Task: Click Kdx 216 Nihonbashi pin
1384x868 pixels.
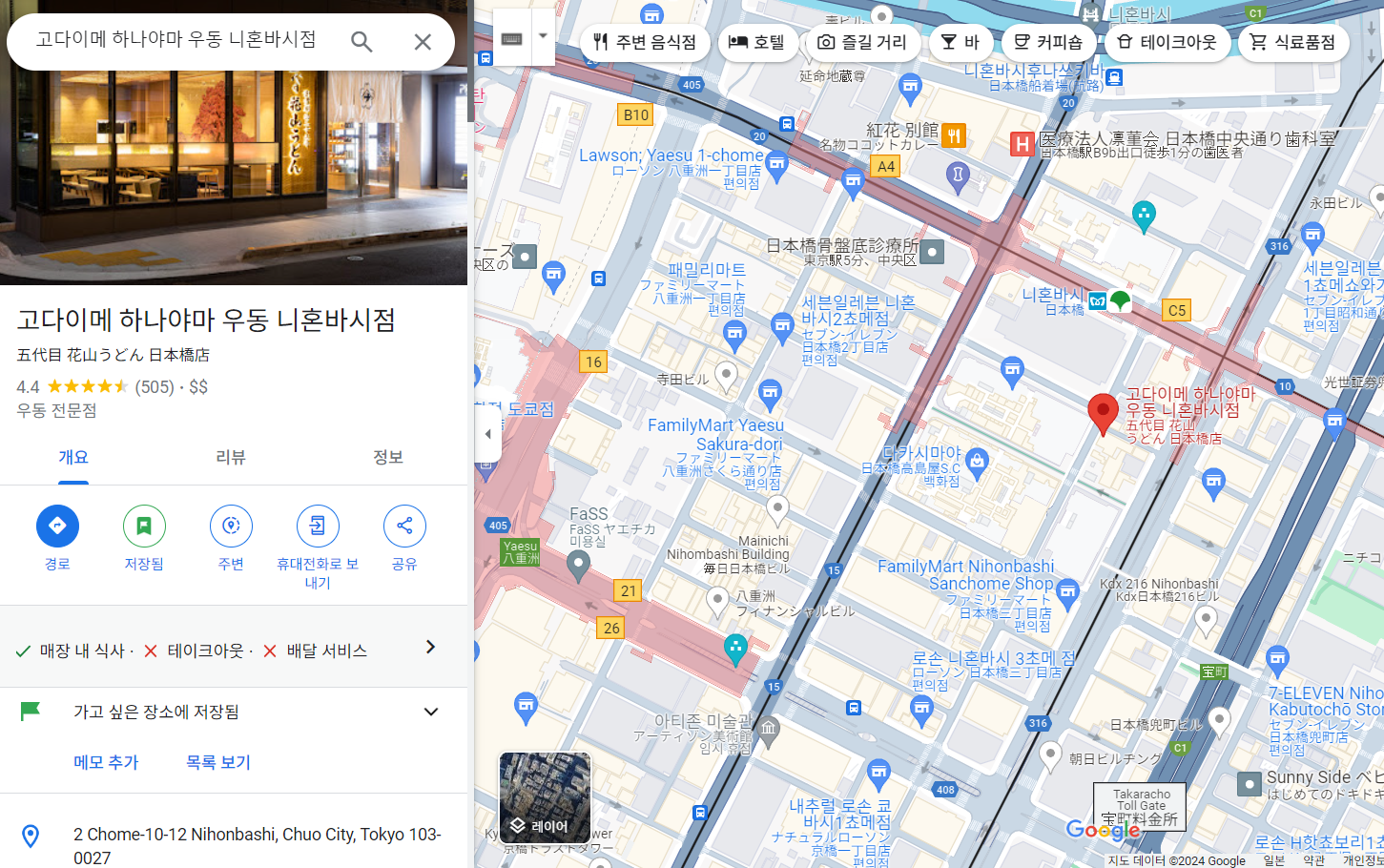Action: tap(1206, 621)
